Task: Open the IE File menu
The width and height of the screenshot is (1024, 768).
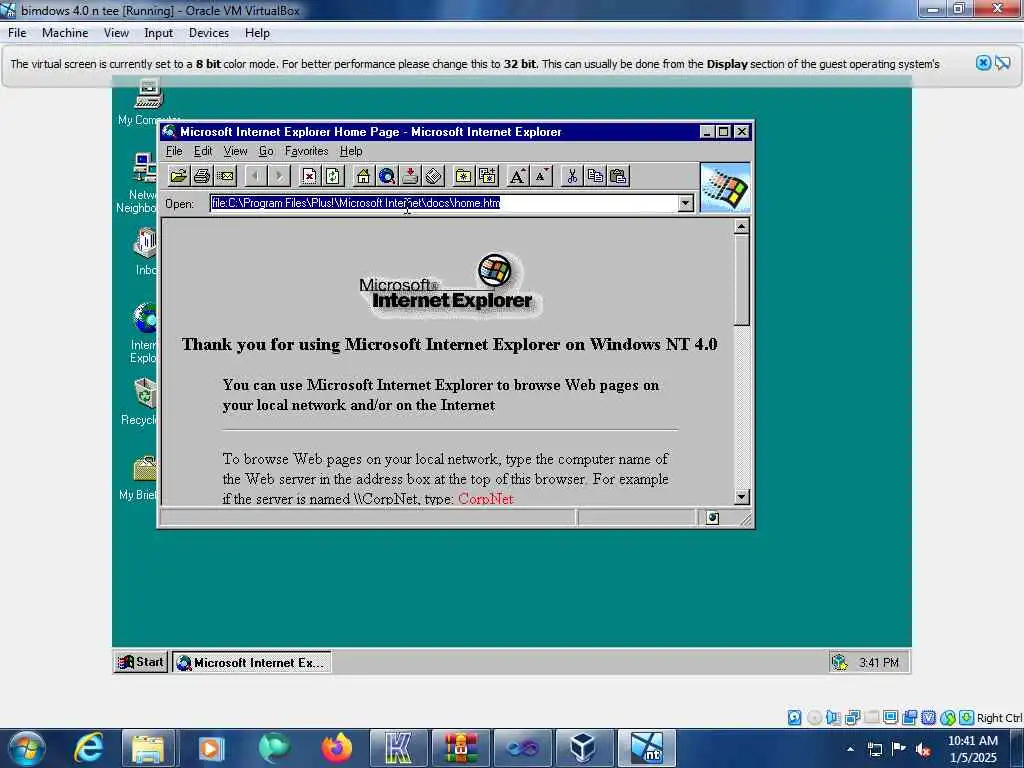Action: point(174,151)
